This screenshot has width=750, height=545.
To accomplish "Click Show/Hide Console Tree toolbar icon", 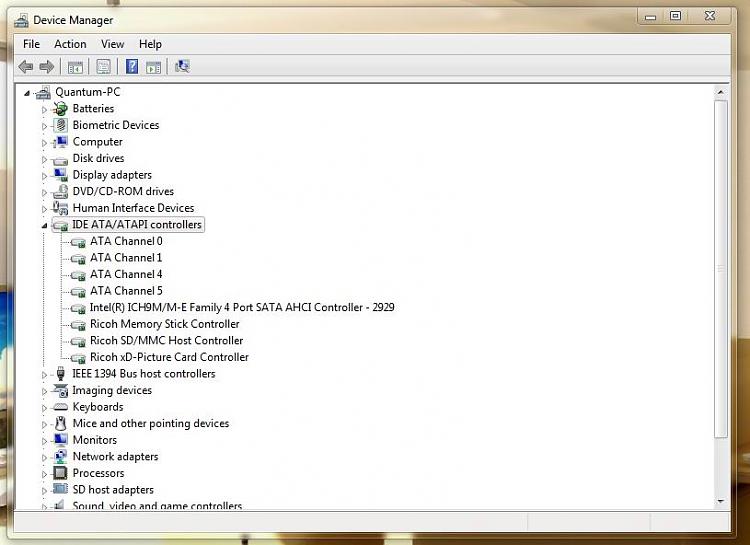I will pos(75,67).
